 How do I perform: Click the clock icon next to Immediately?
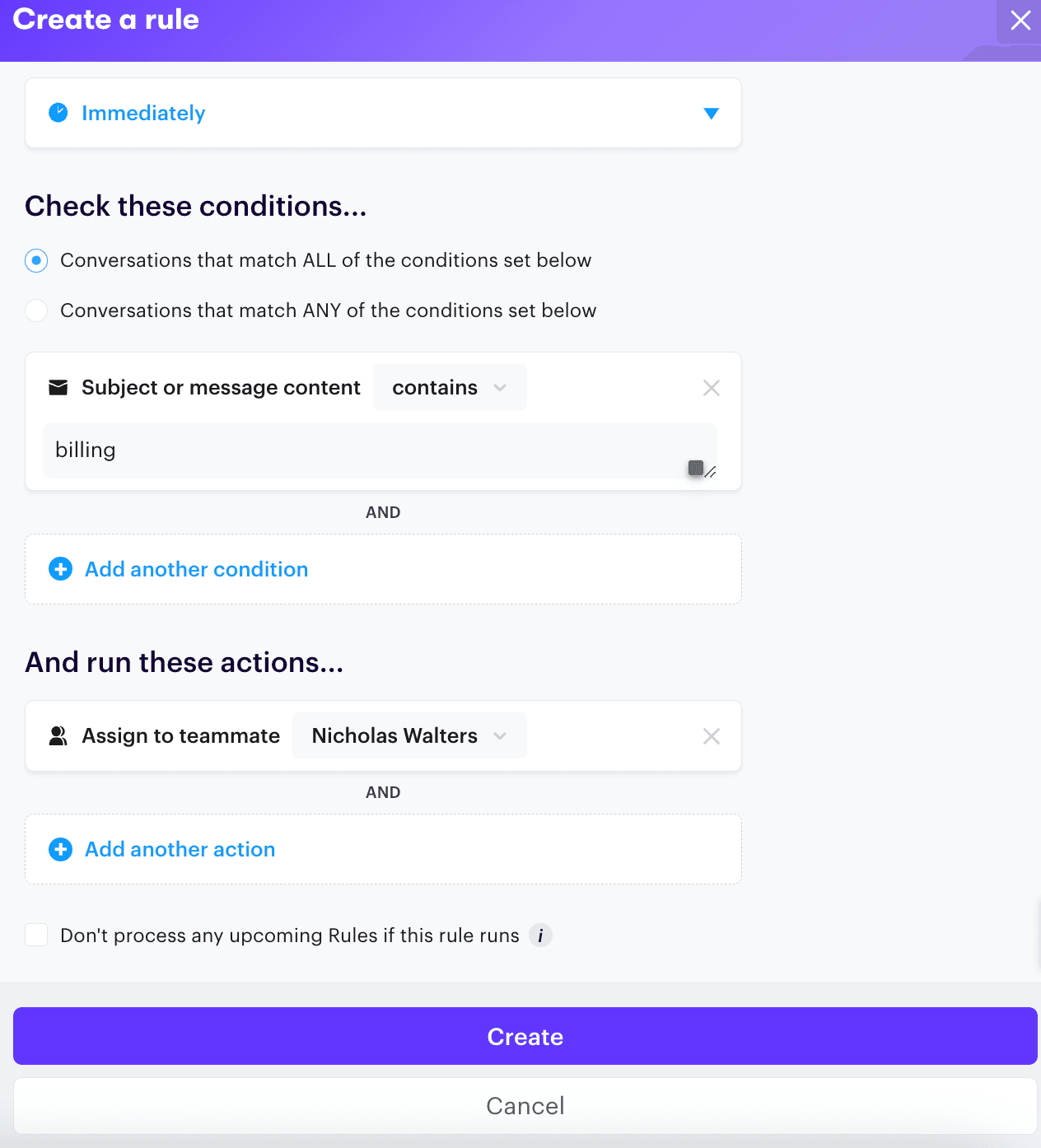click(58, 113)
